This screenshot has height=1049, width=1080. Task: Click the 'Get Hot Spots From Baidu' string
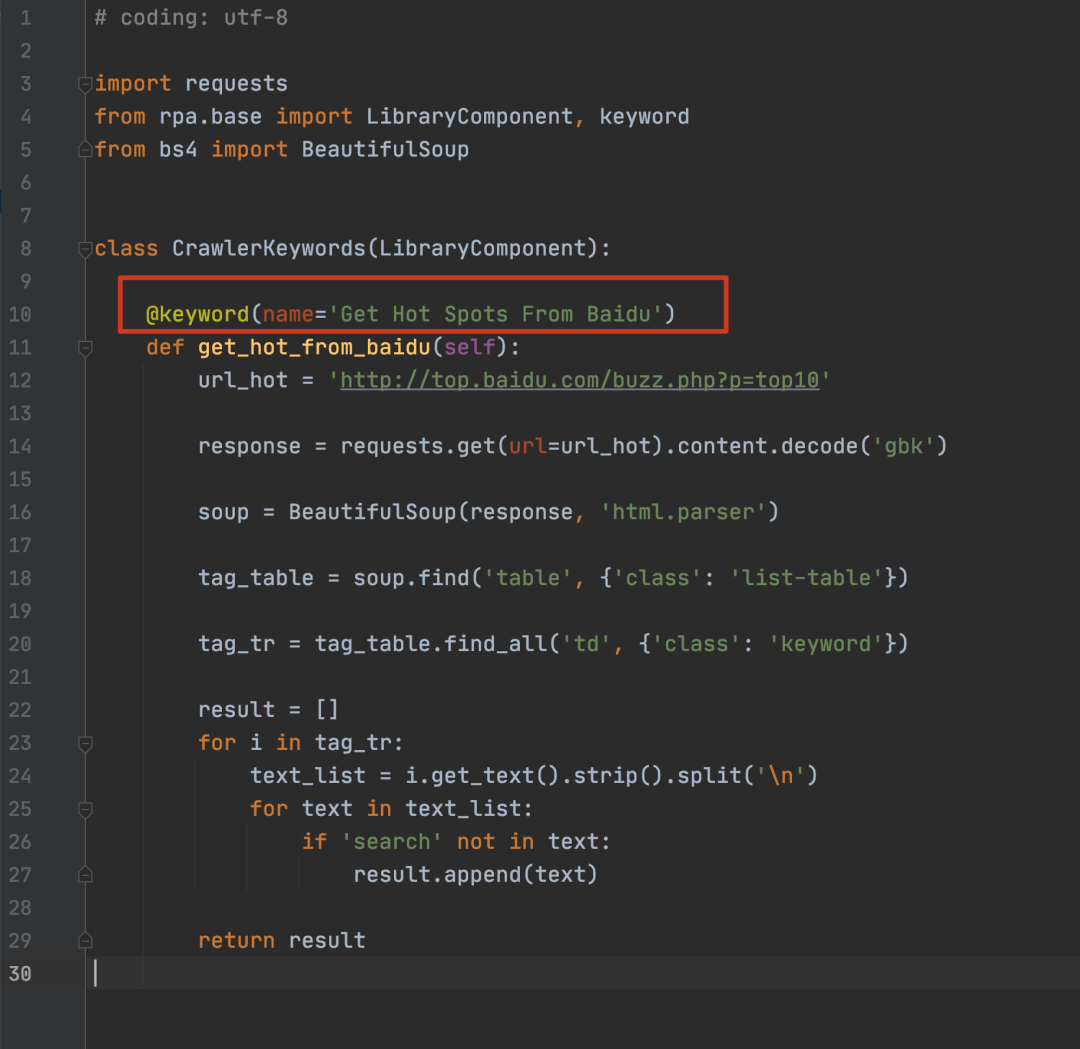[x=495, y=314]
